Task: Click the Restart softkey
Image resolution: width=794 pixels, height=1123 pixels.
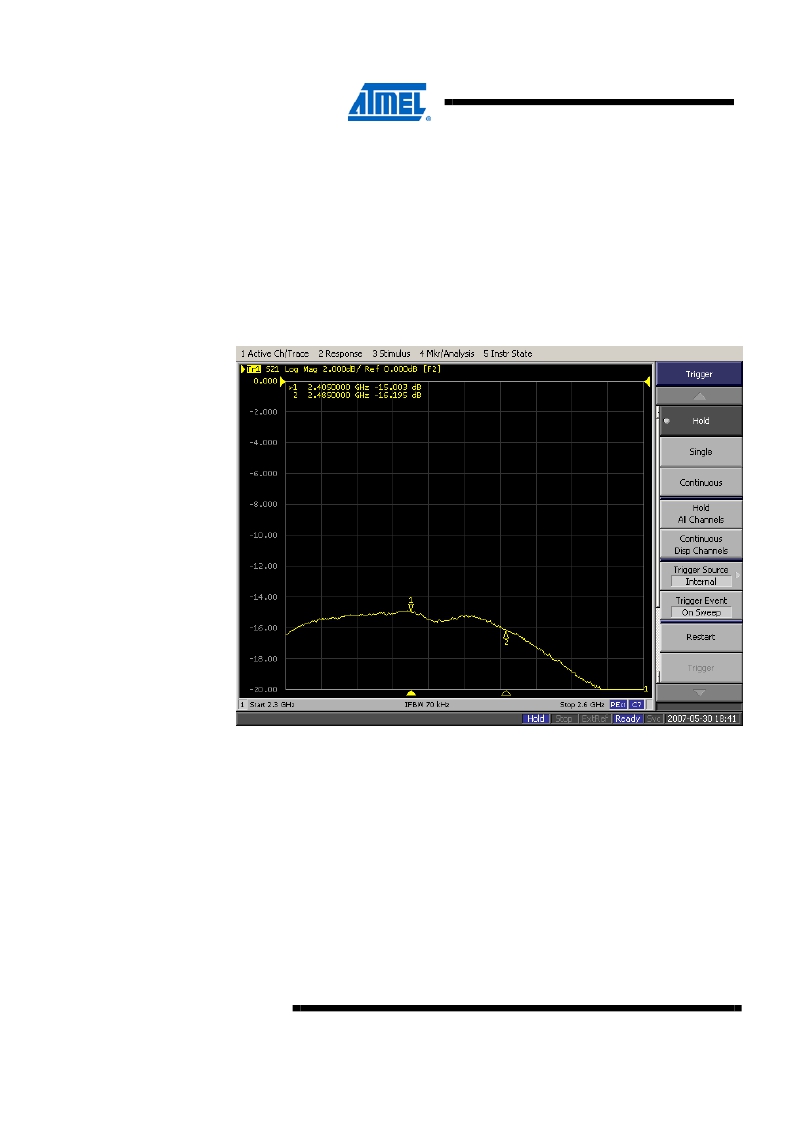Action: pos(700,637)
